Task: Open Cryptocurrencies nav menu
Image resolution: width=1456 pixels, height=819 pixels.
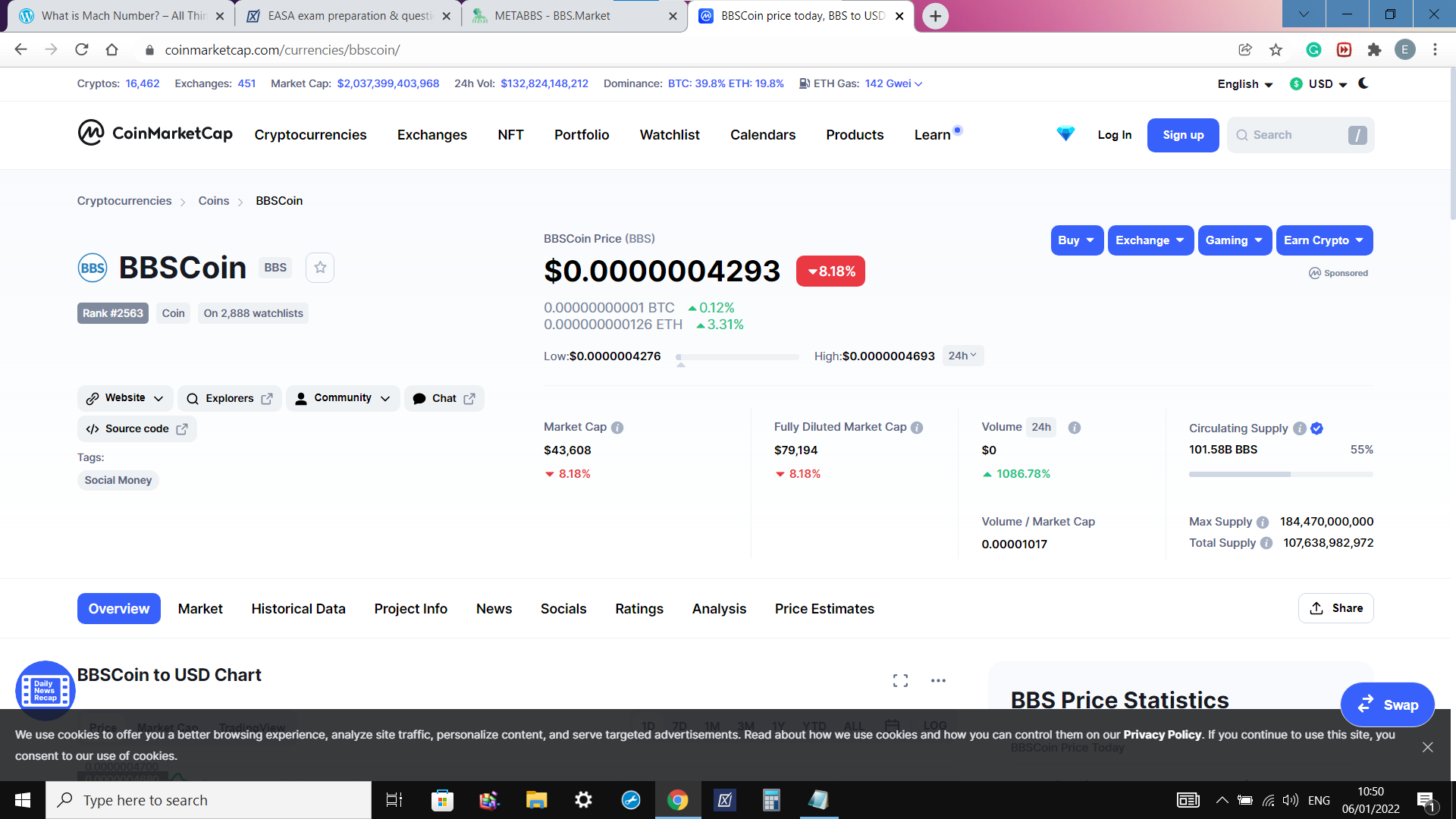Action: click(x=310, y=135)
